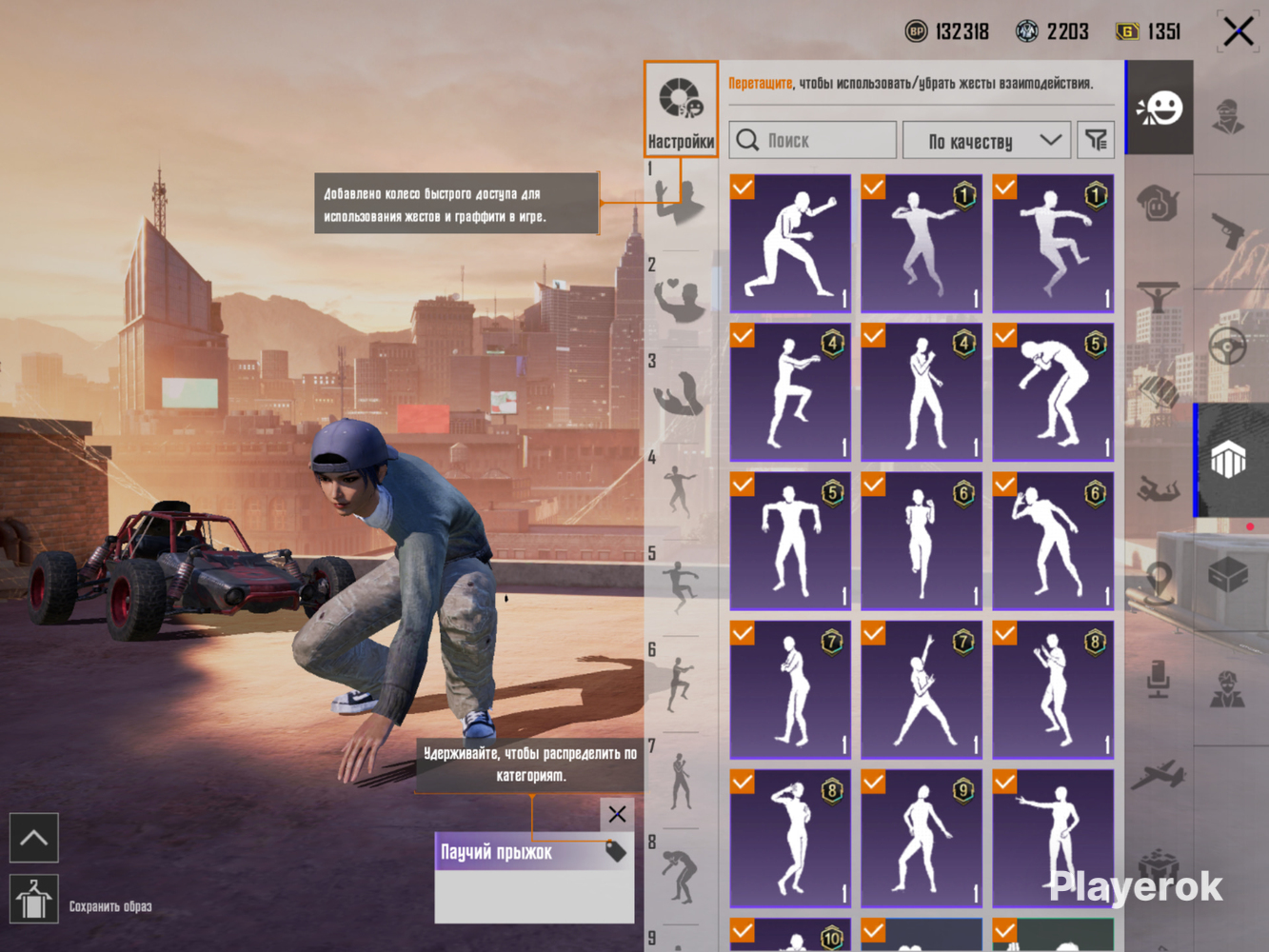Image resolution: width=1269 pixels, height=952 pixels.
Task: Click the filter funnel icon
Action: (1096, 141)
